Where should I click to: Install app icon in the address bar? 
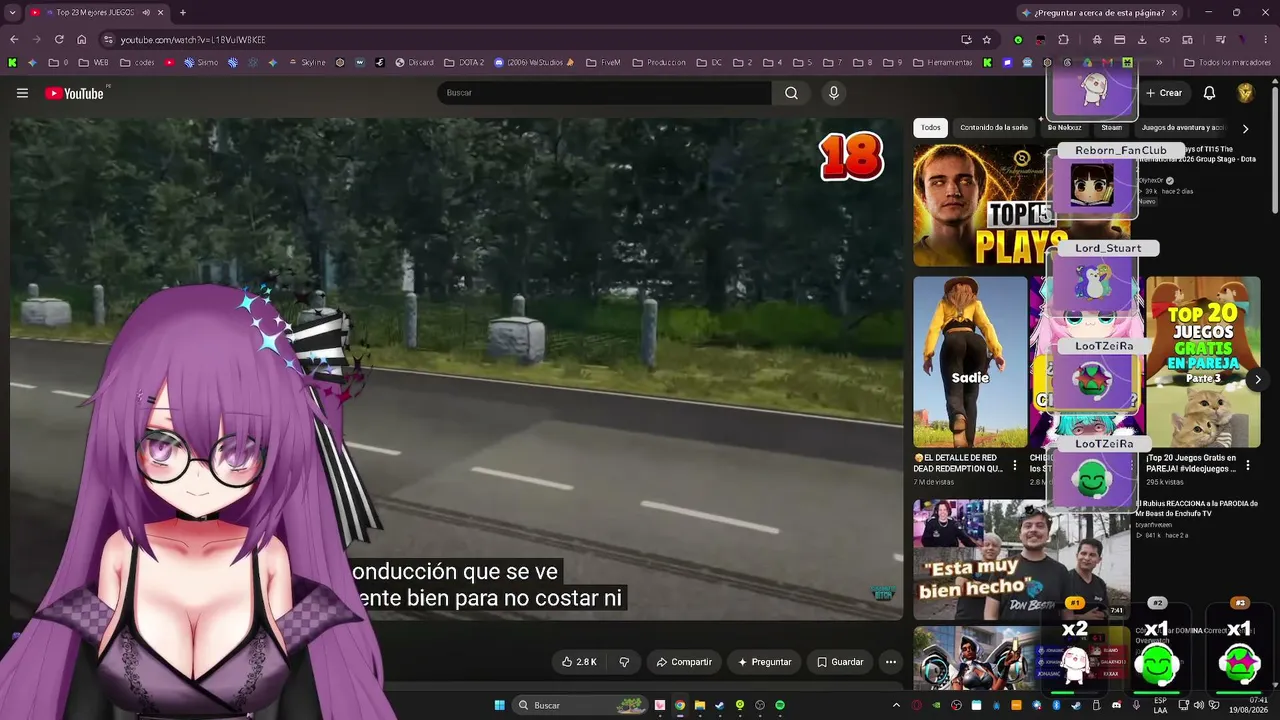coord(966,39)
